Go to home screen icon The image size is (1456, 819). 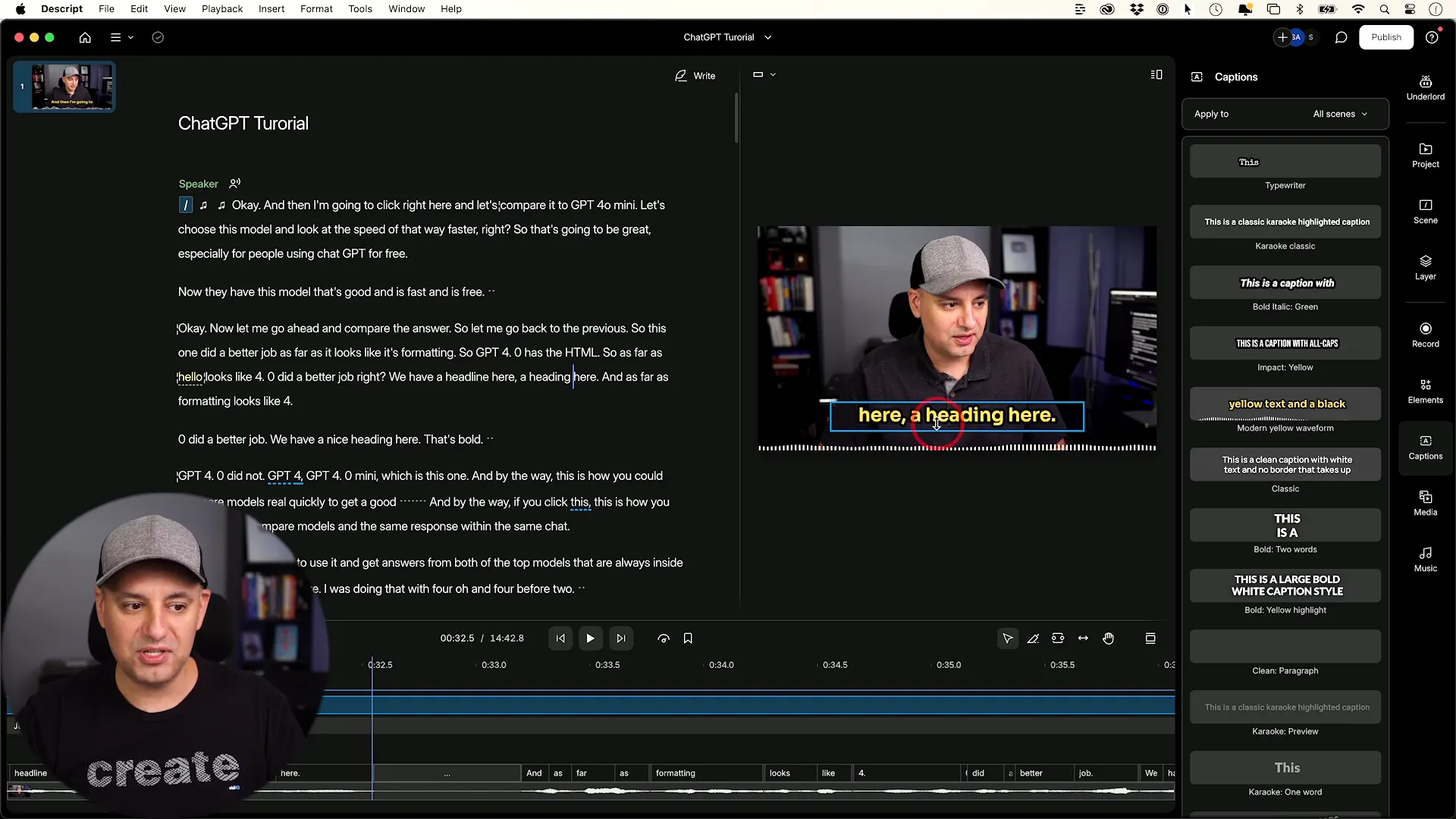85,37
